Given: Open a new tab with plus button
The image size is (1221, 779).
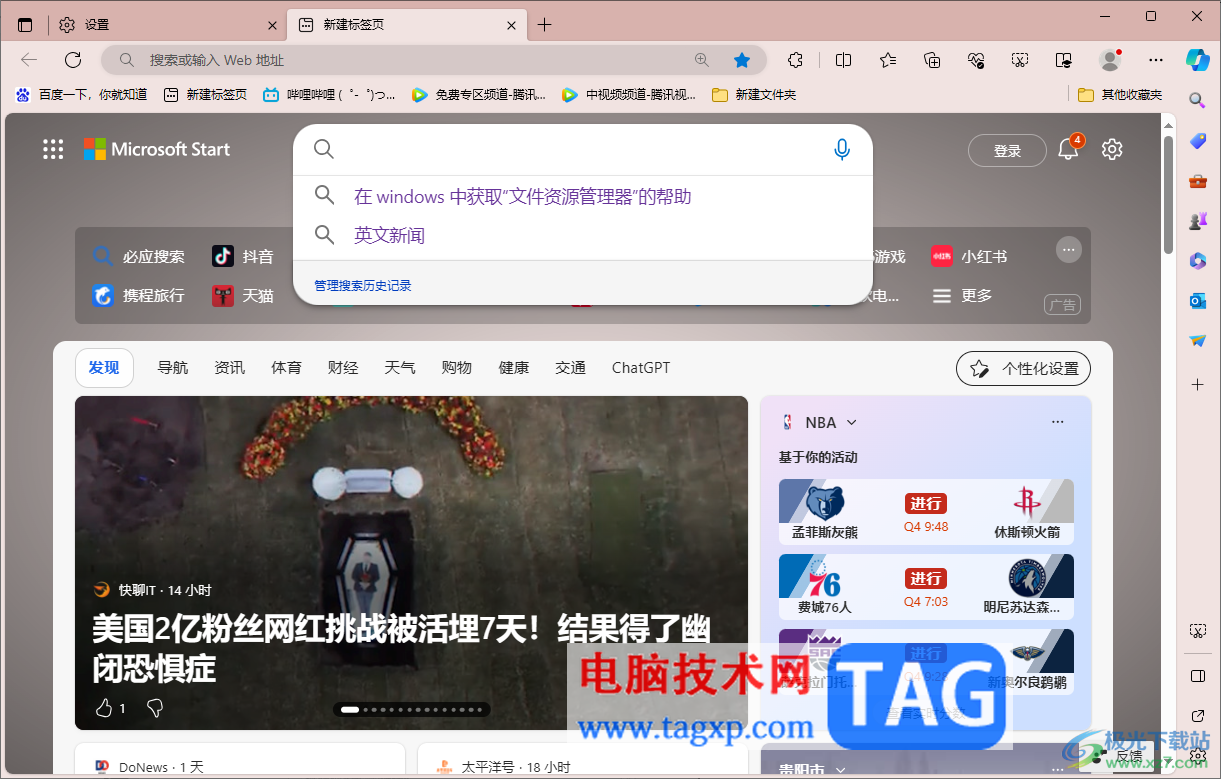Looking at the screenshot, I should click(544, 25).
